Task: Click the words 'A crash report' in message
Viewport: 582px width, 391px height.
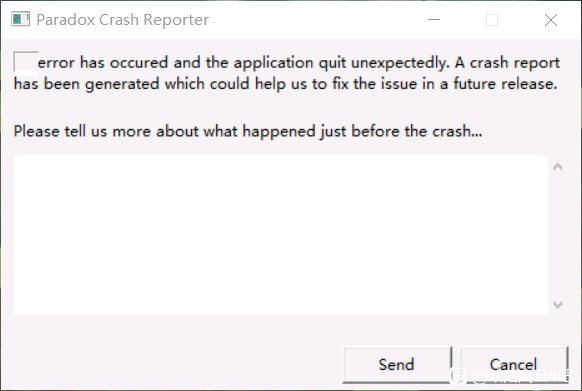Action: point(507,62)
